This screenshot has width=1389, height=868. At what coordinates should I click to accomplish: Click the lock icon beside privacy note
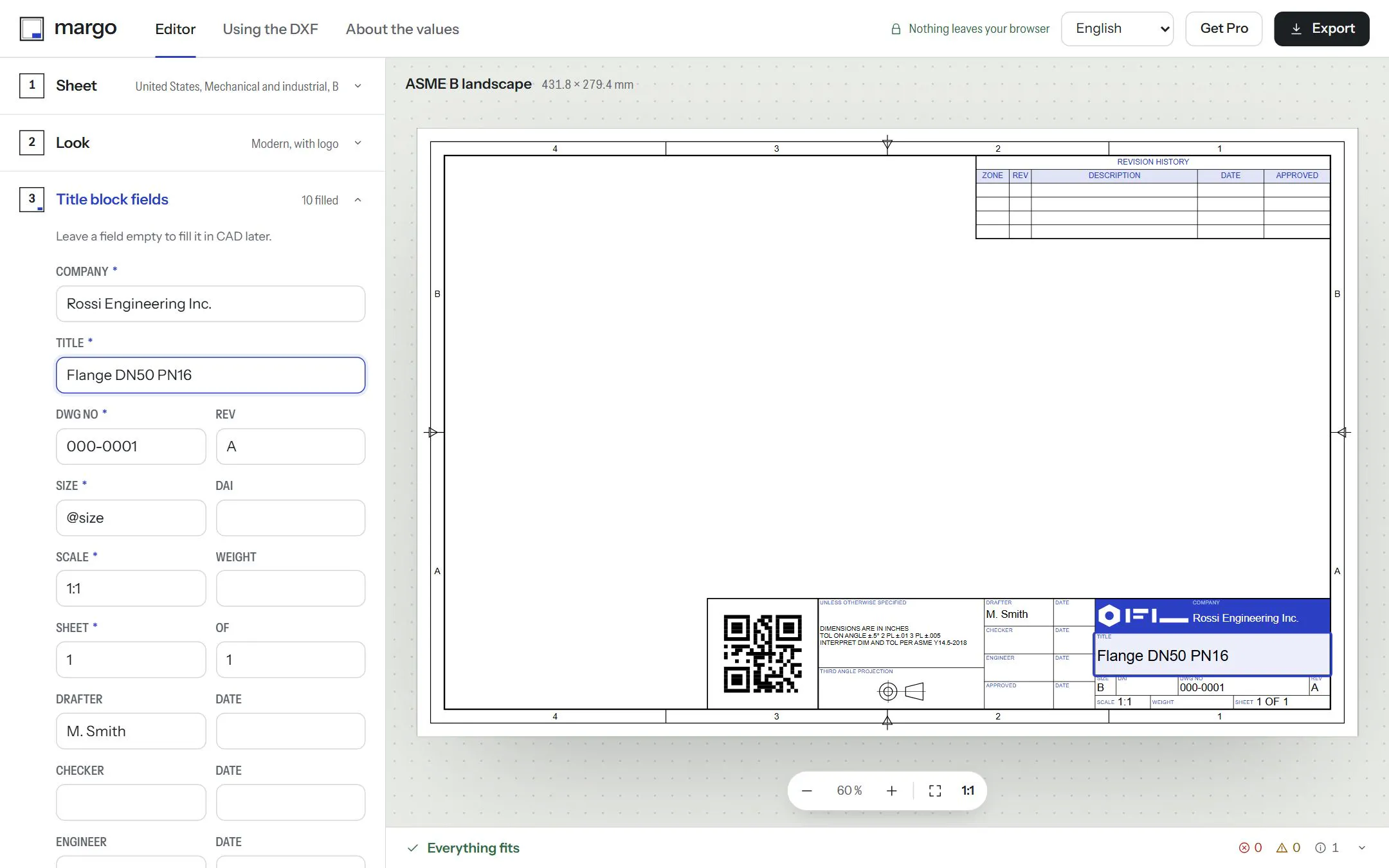(896, 29)
